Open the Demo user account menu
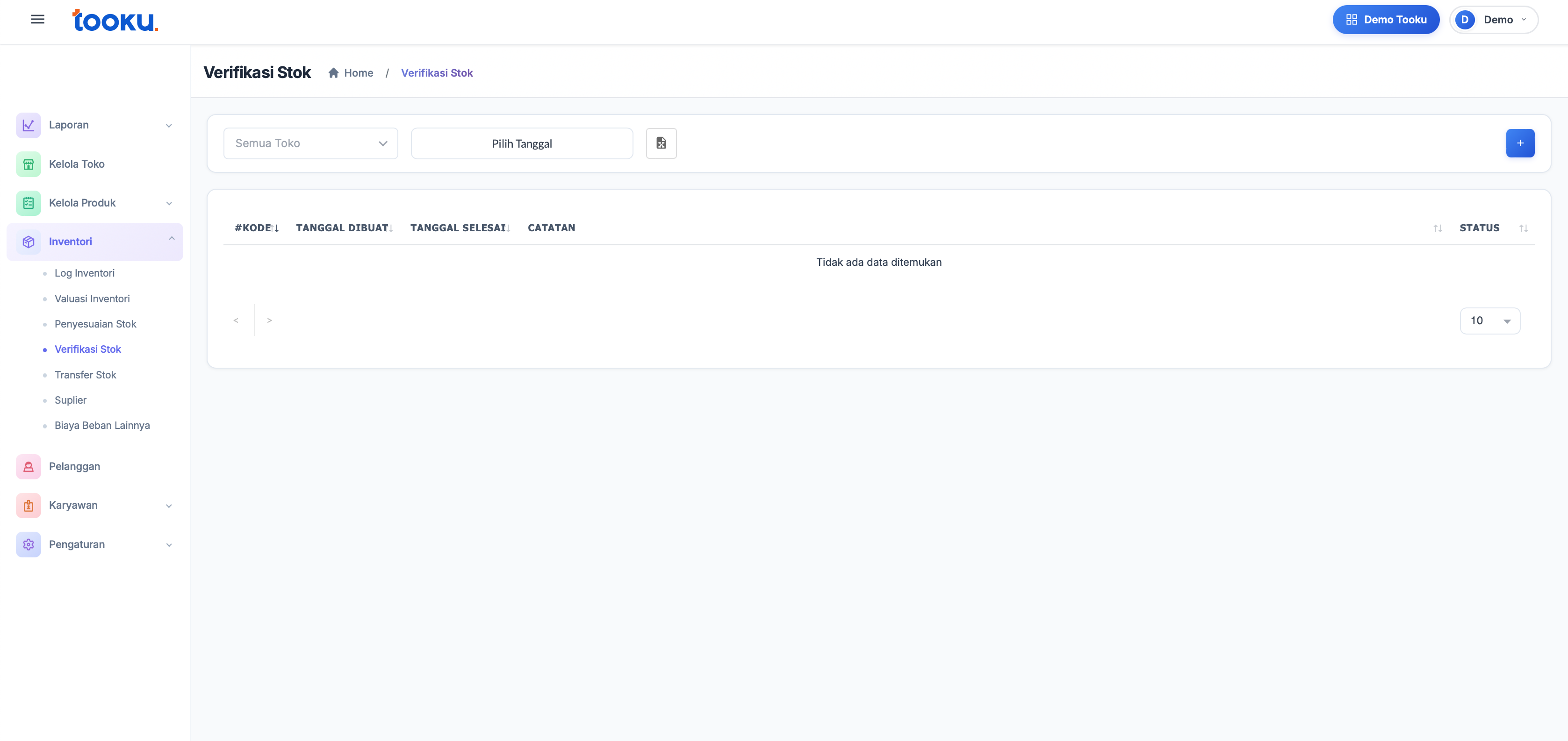The width and height of the screenshot is (1568, 741). (1493, 20)
